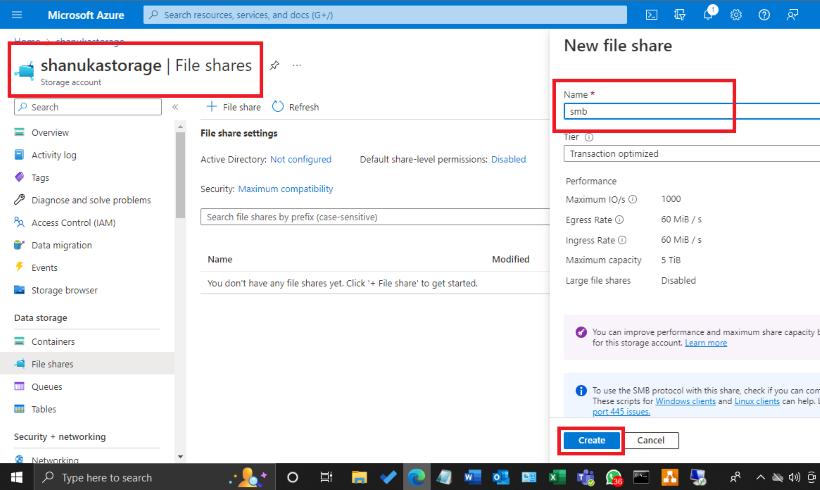Open the Linux clients script link
This screenshot has height=490, width=820.
[757, 401]
